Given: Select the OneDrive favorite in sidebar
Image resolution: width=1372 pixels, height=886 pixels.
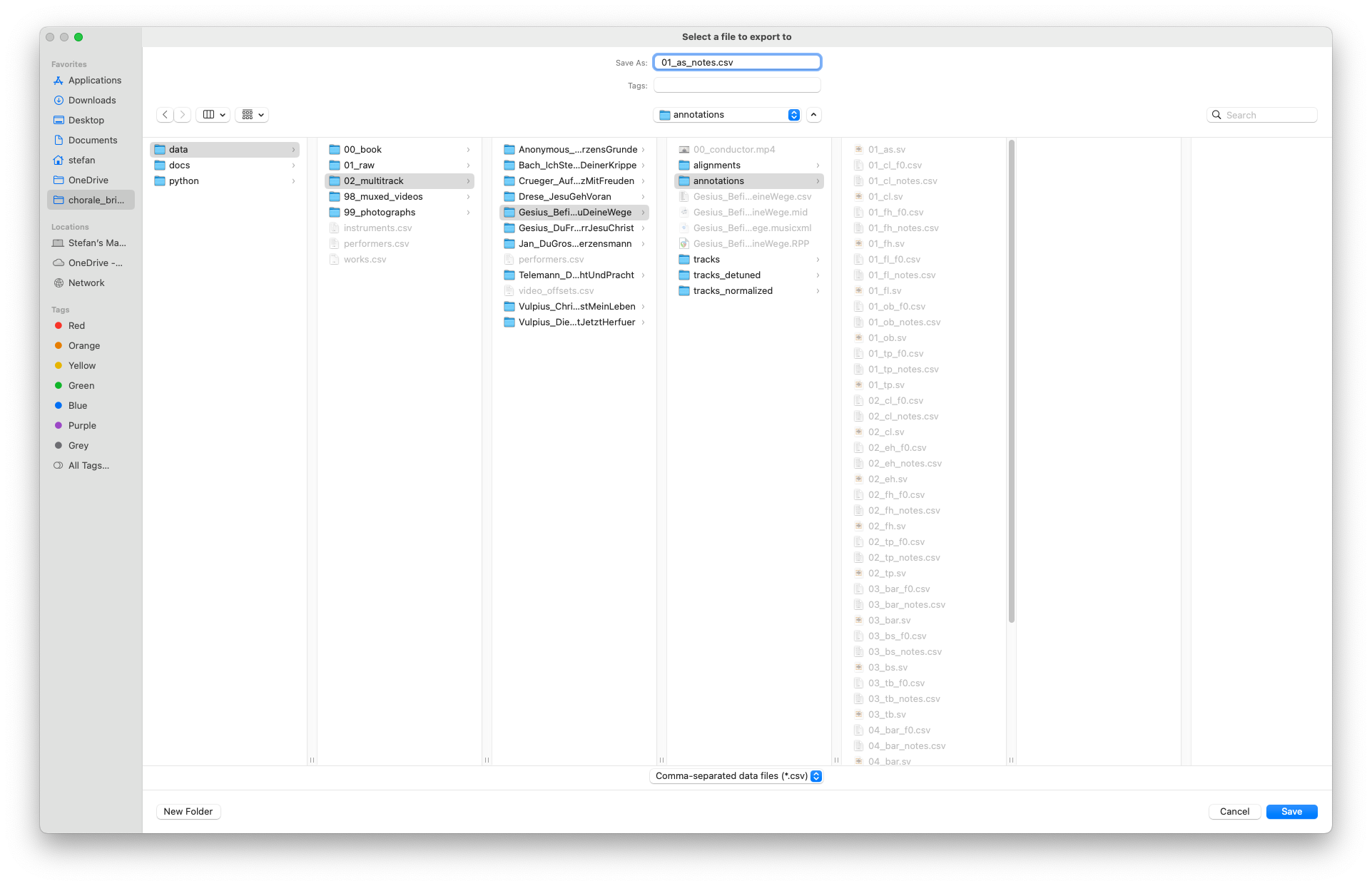Looking at the screenshot, I should pos(88,180).
